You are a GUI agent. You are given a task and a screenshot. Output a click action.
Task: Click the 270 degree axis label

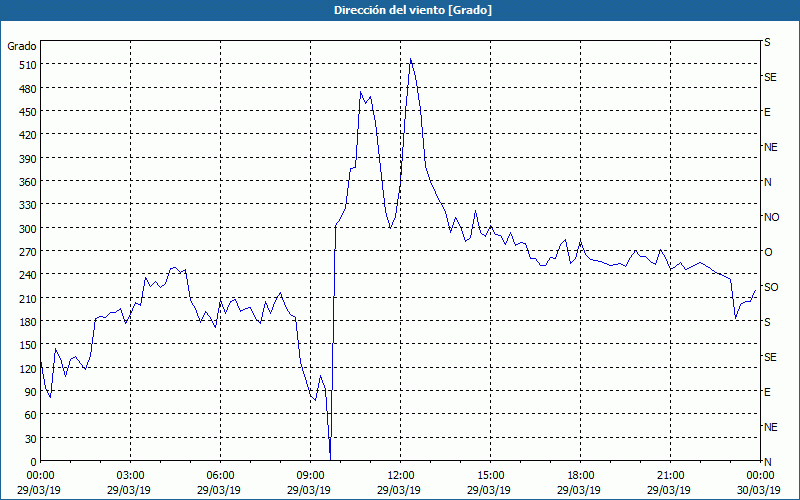[x=28, y=252]
